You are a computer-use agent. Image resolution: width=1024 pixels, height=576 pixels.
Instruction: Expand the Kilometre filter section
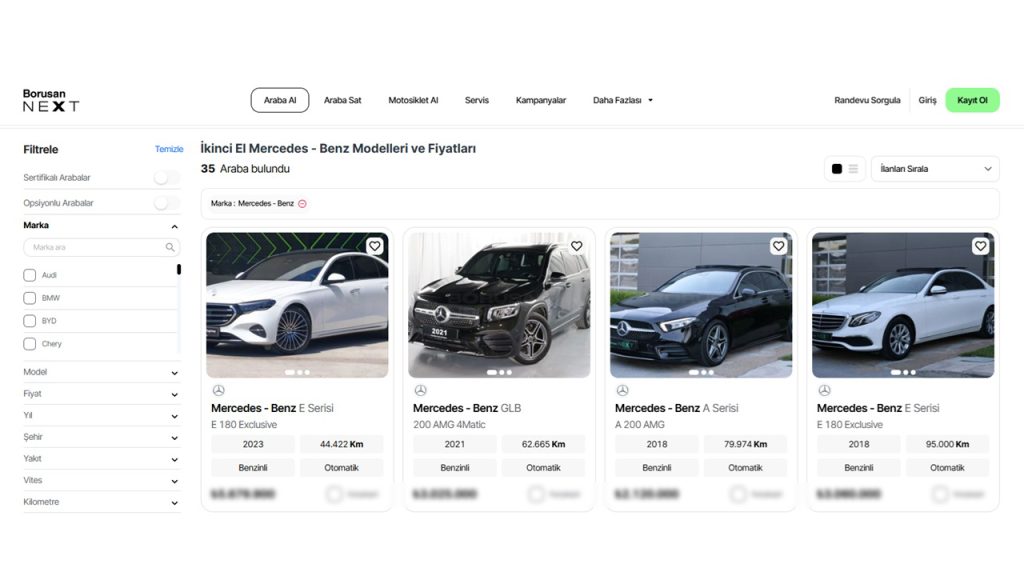pyautogui.click(x=100, y=501)
